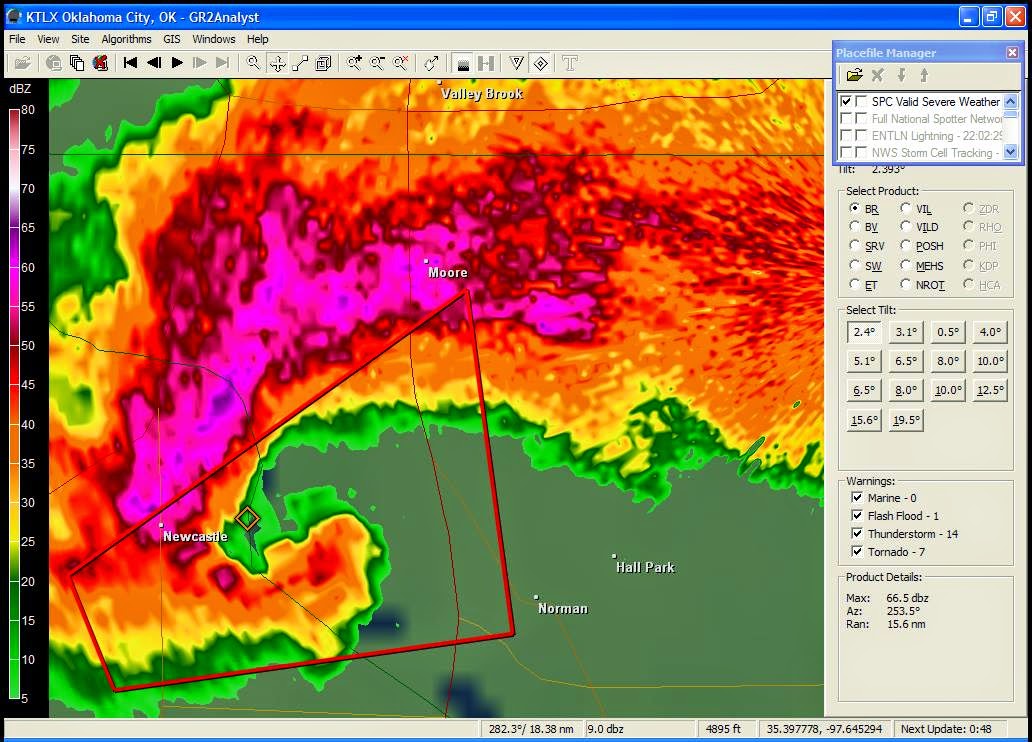Click the reset zoom (red x) magnifier icon
Screen dimensions: 1032x742
[400, 63]
